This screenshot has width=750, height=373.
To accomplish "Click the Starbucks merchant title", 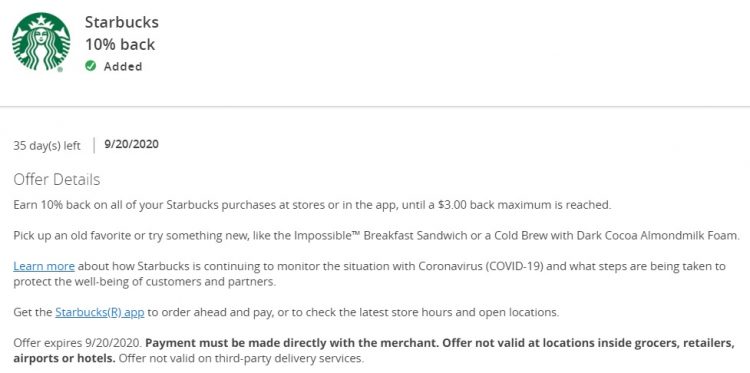I will (121, 22).
